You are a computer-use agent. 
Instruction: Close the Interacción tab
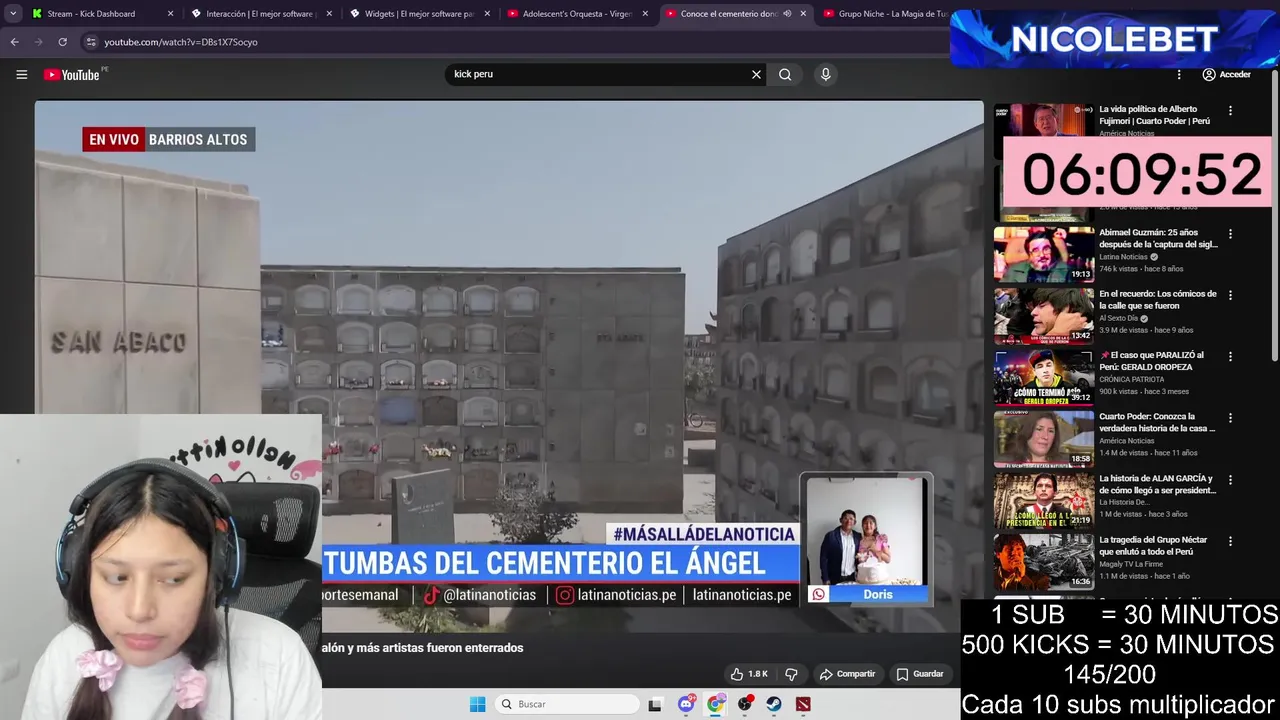(329, 14)
